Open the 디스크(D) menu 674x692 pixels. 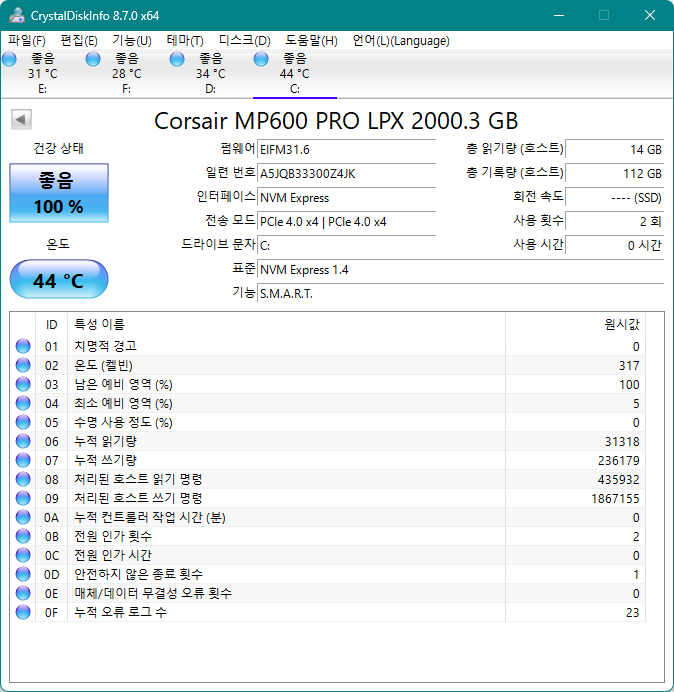pos(244,41)
